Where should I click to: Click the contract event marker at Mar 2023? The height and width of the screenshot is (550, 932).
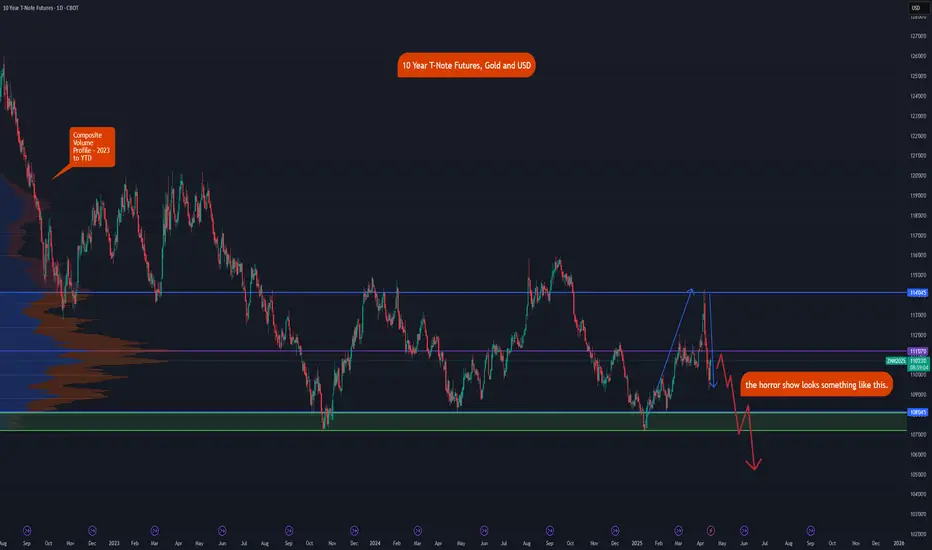(x=155, y=530)
